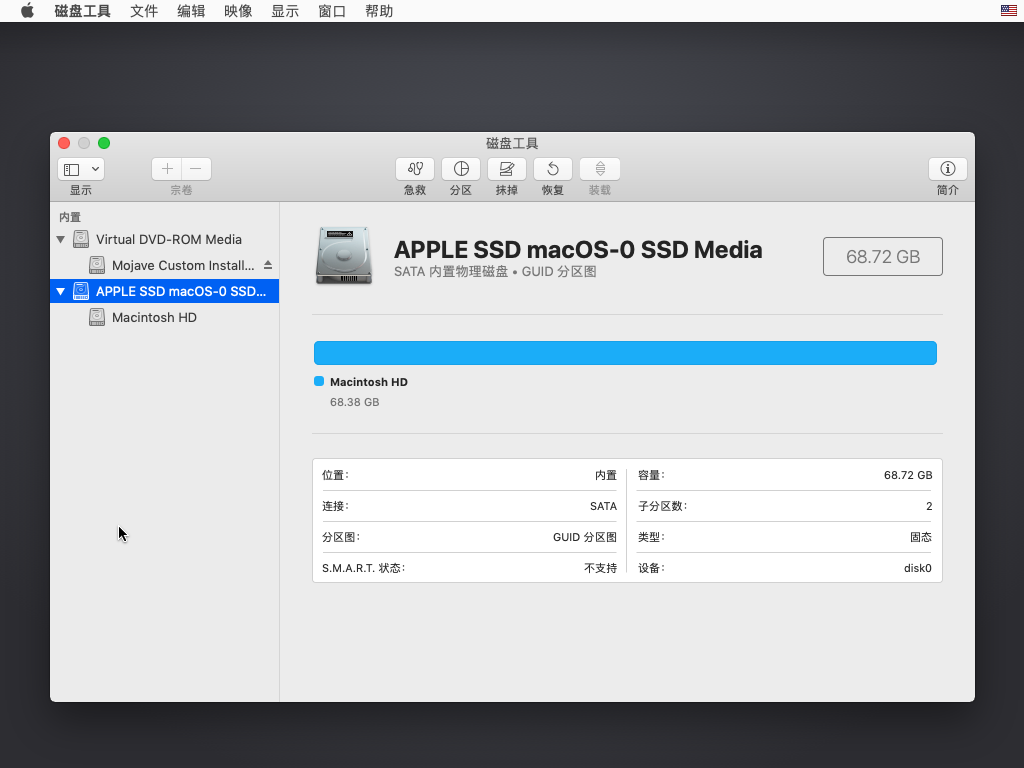
Task: Zoom the window with green button
Action: (x=104, y=143)
